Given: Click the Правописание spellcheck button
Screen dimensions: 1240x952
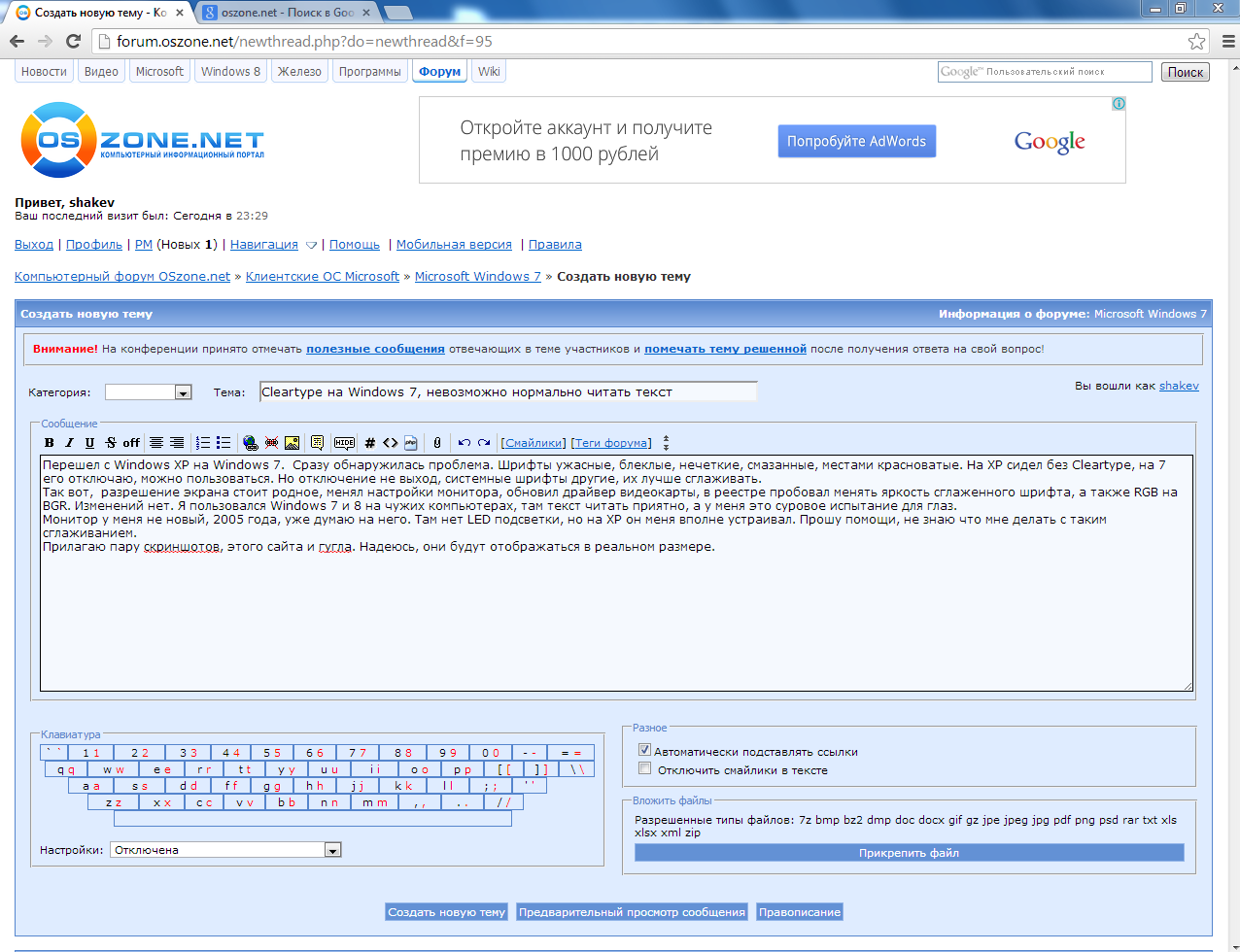Looking at the screenshot, I should 800,912.
